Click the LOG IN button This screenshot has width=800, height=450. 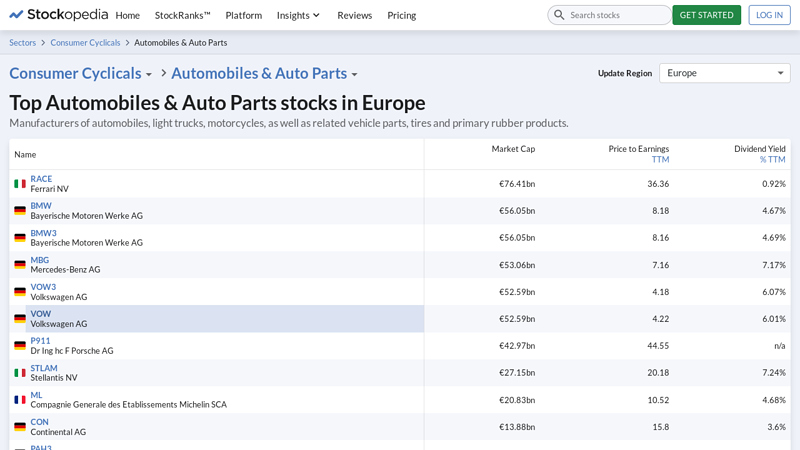[x=769, y=15]
